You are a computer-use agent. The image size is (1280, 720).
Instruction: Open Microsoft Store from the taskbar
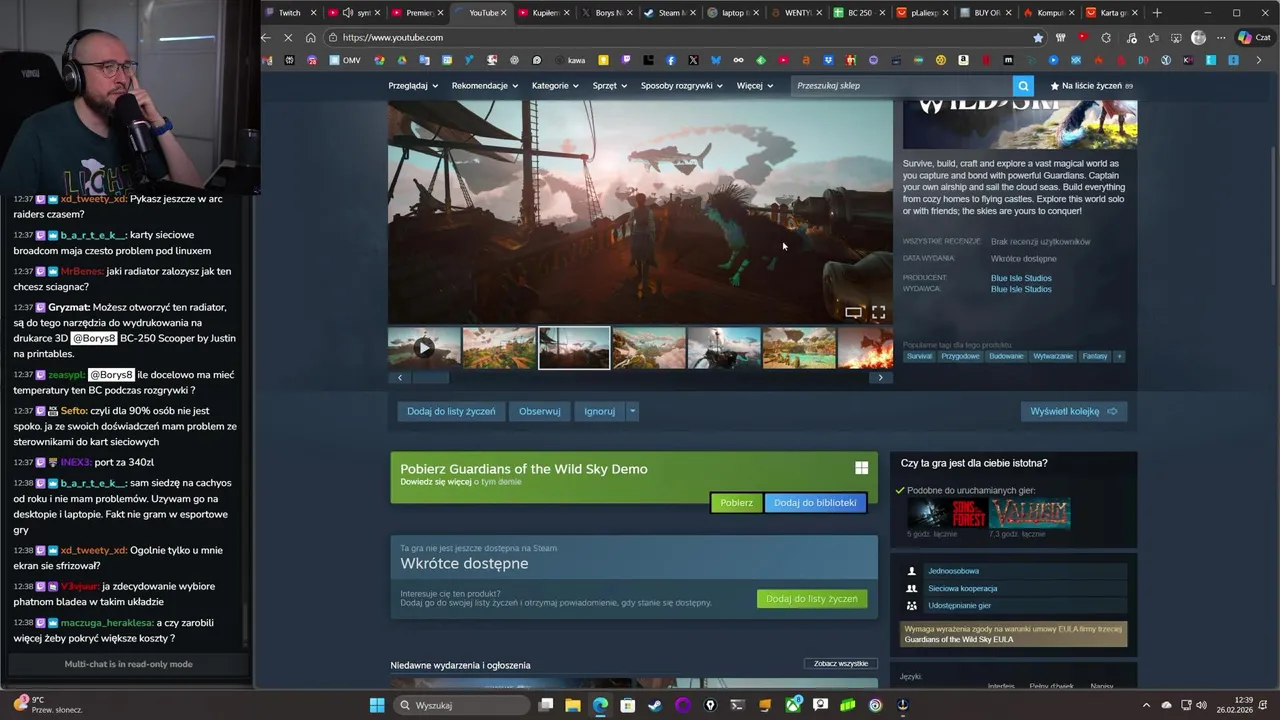tap(628, 705)
